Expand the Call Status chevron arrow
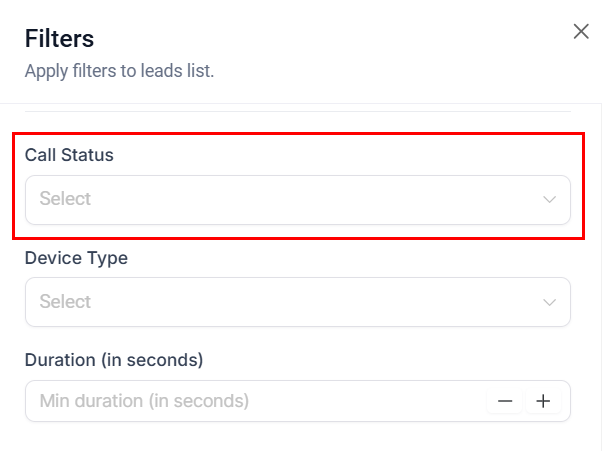 tap(549, 200)
